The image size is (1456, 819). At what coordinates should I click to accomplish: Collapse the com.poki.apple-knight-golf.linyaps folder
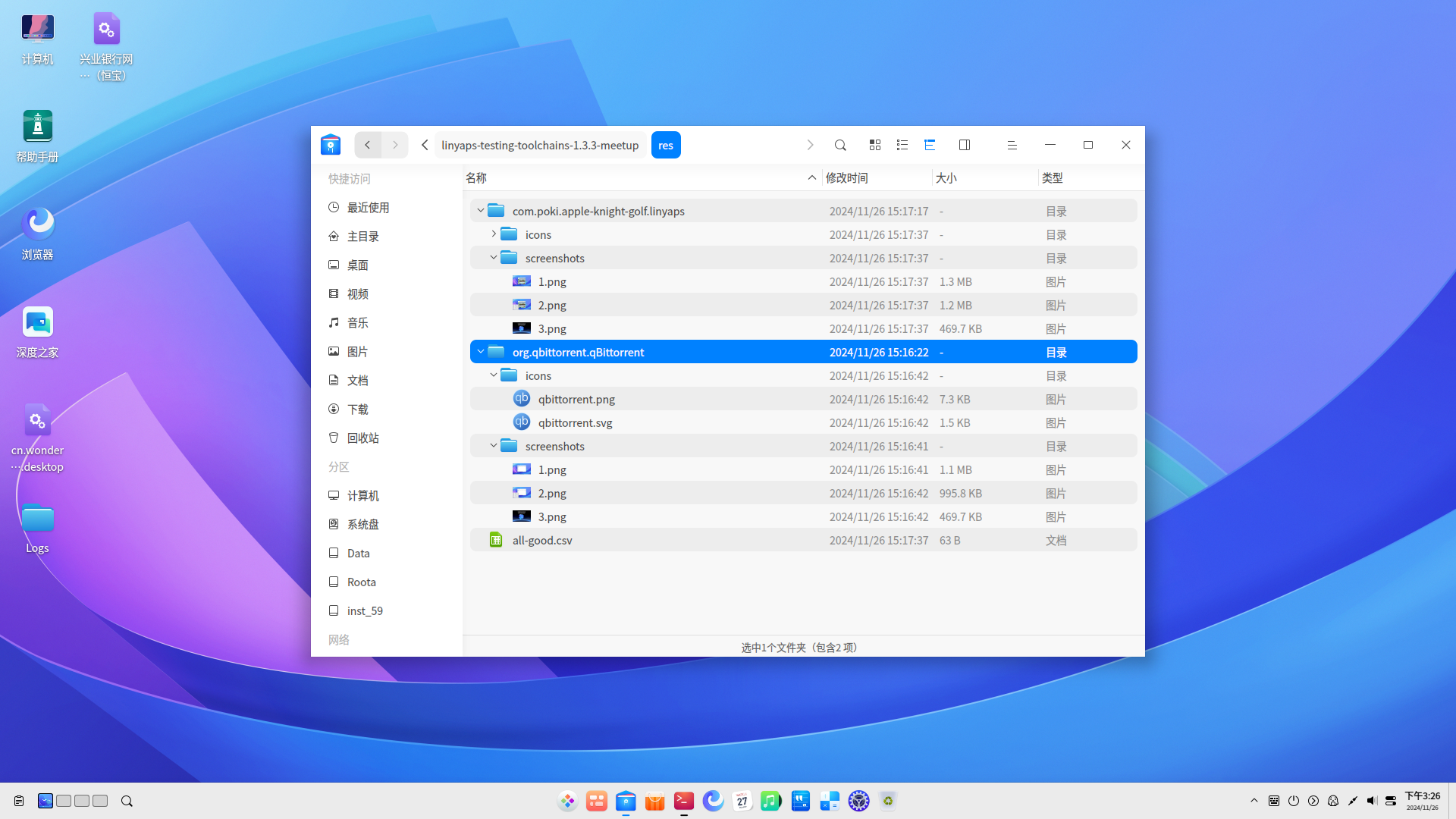[x=481, y=211]
